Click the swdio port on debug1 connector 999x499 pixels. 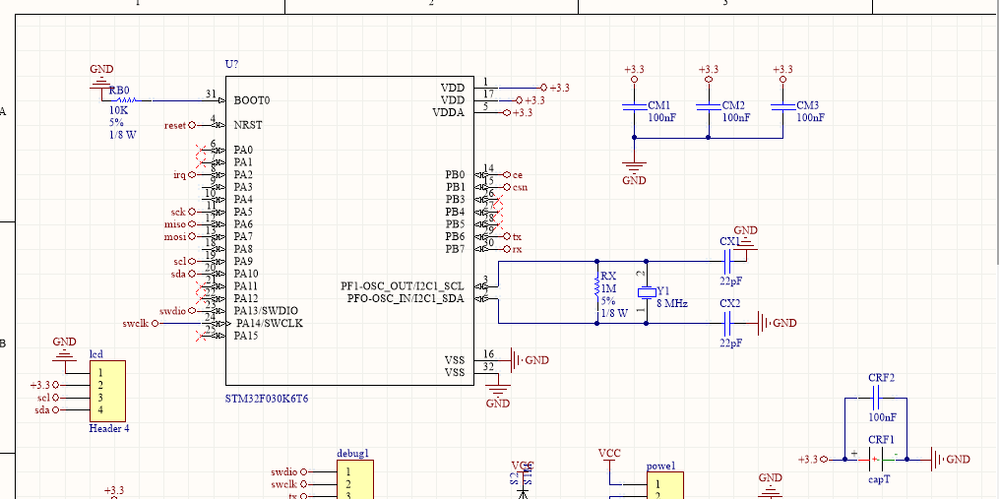tap(289, 472)
